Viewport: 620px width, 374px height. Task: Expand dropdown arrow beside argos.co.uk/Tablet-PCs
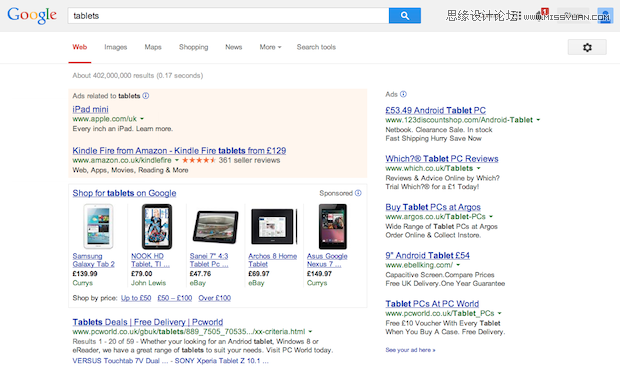click(491, 216)
